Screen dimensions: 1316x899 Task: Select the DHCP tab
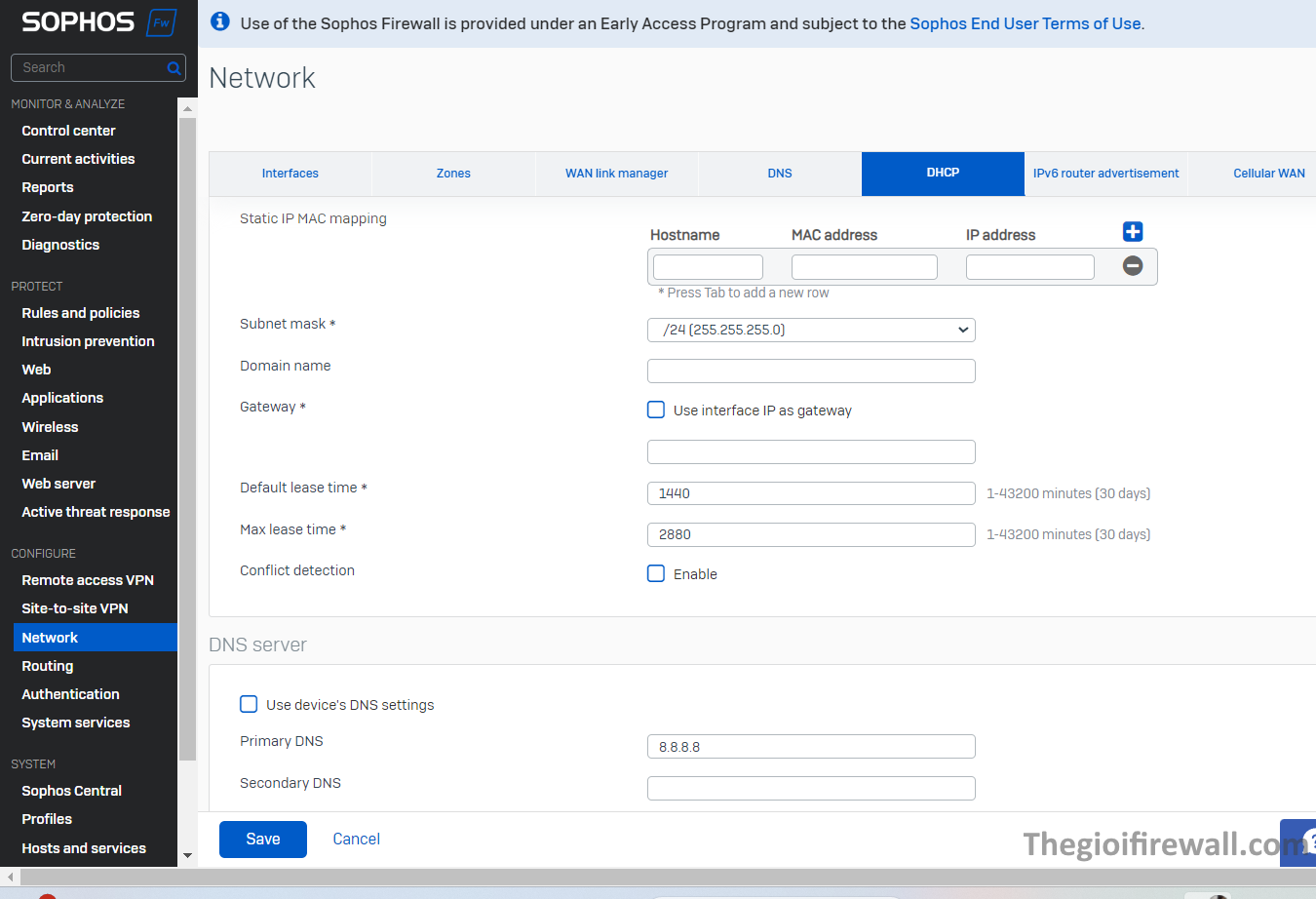[x=943, y=174]
